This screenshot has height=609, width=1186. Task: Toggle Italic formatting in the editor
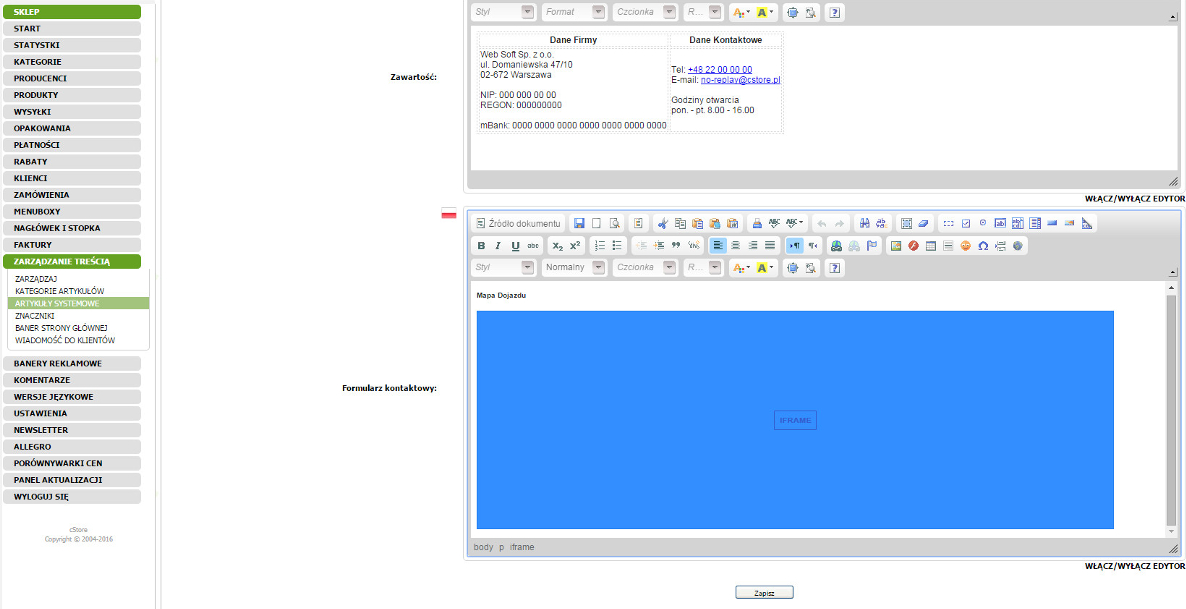click(x=498, y=246)
